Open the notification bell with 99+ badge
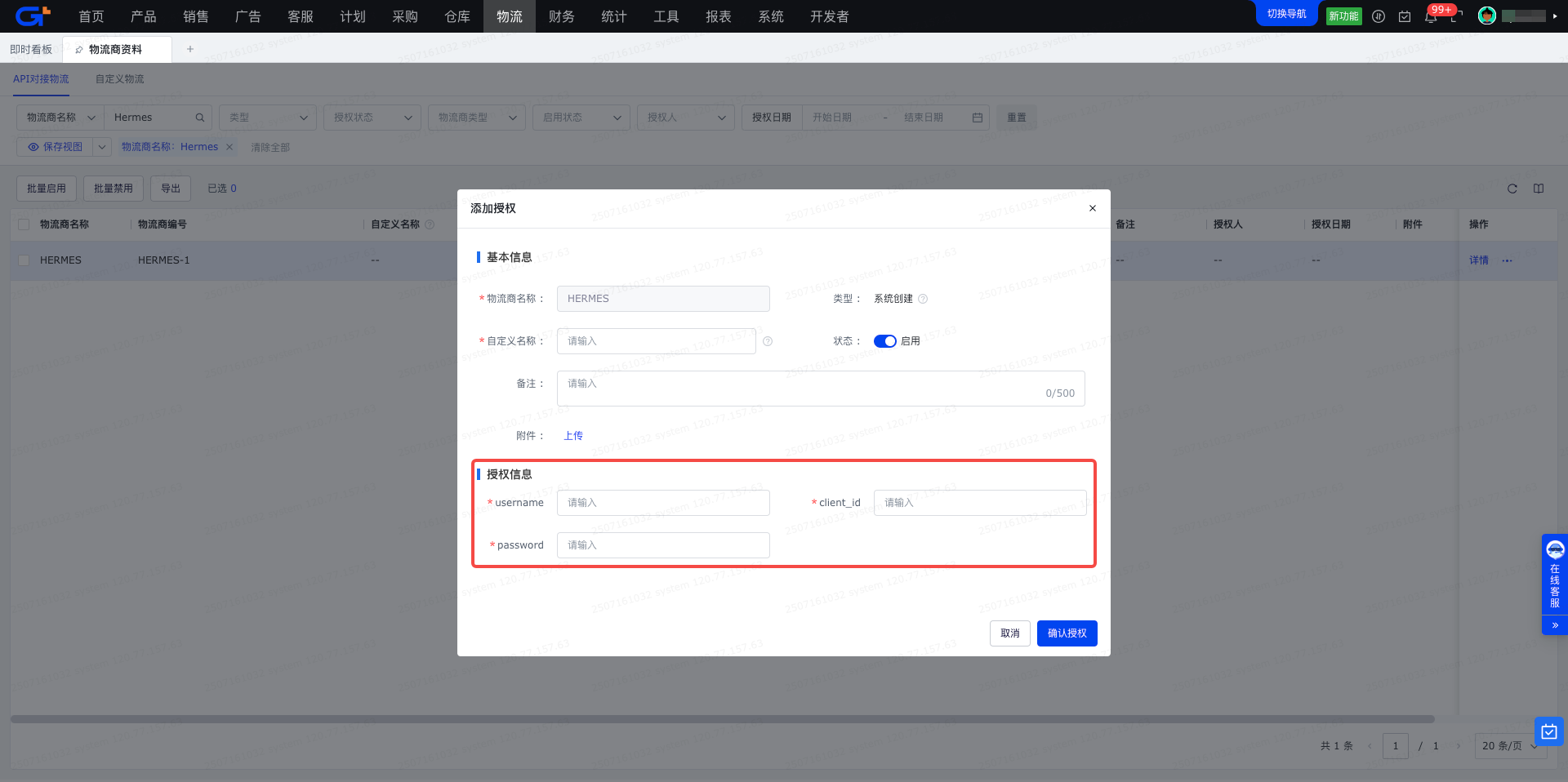Image resolution: width=1568 pixels, height=782 pixels. [1431, 16]
